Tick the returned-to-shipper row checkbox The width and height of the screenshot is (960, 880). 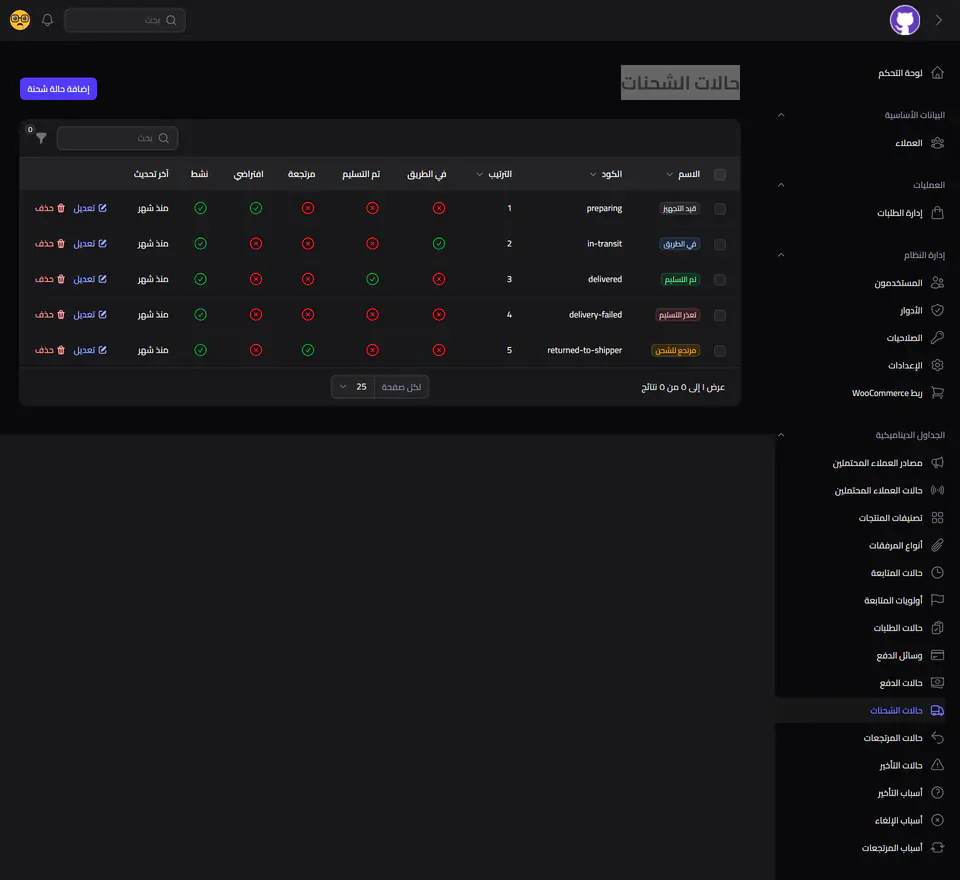pos(720,351)
